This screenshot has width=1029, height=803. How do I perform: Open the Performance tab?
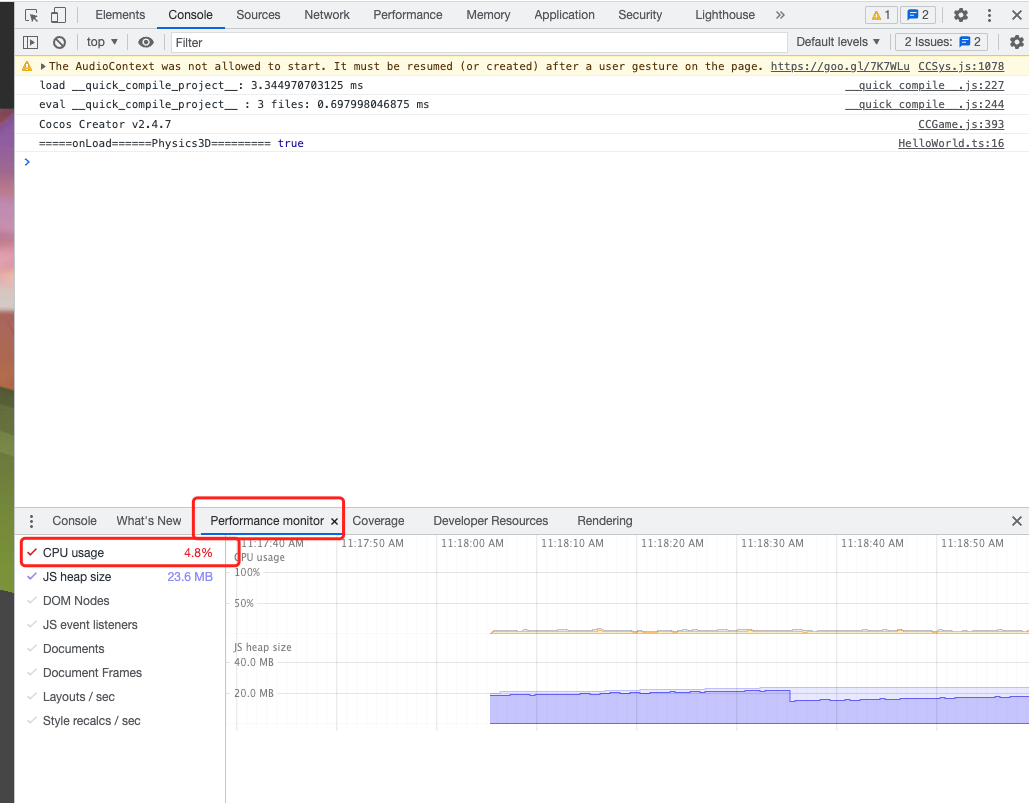tap(408, 15)
